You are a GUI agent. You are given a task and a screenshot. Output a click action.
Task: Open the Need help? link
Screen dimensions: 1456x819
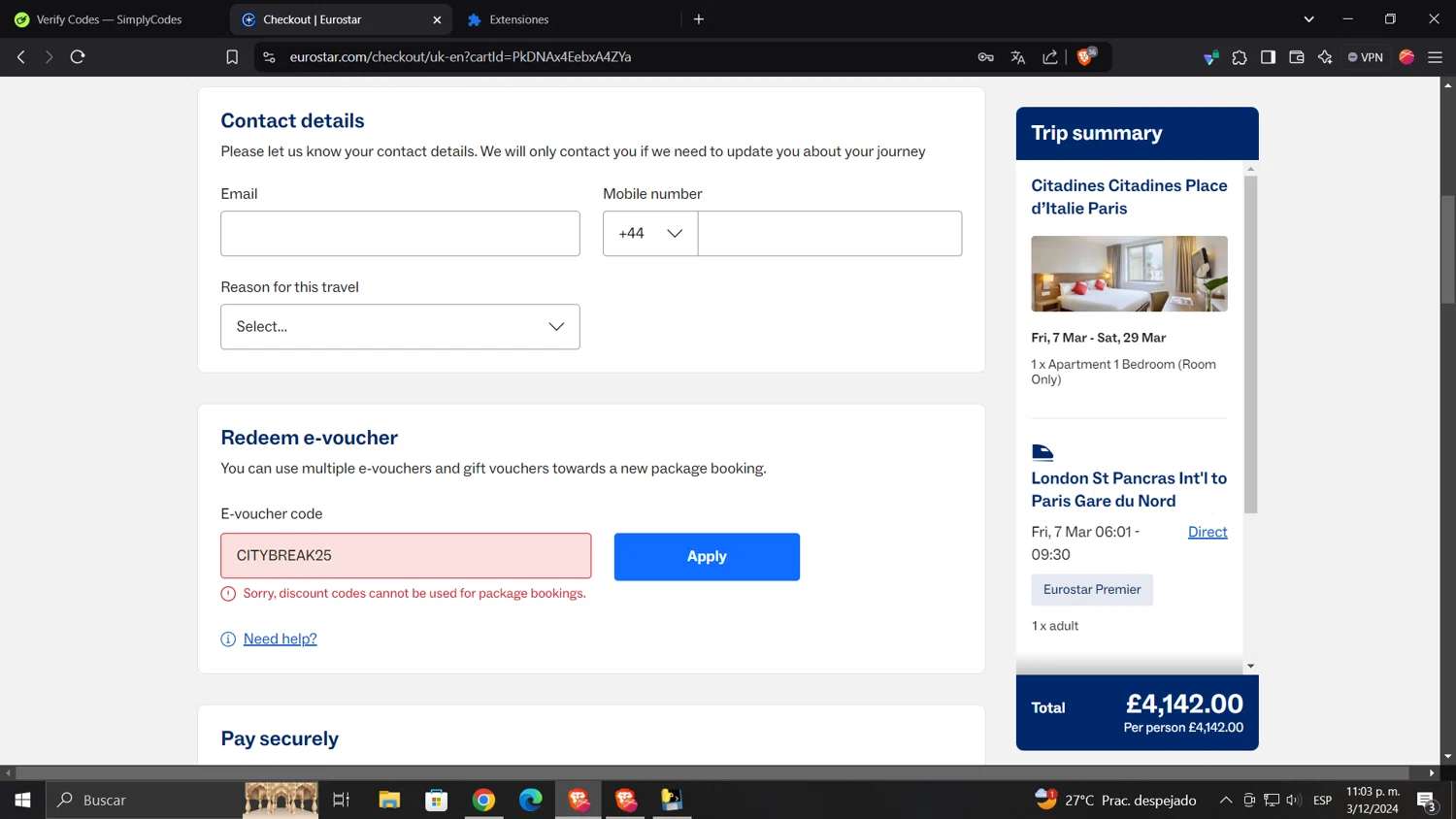281,639
